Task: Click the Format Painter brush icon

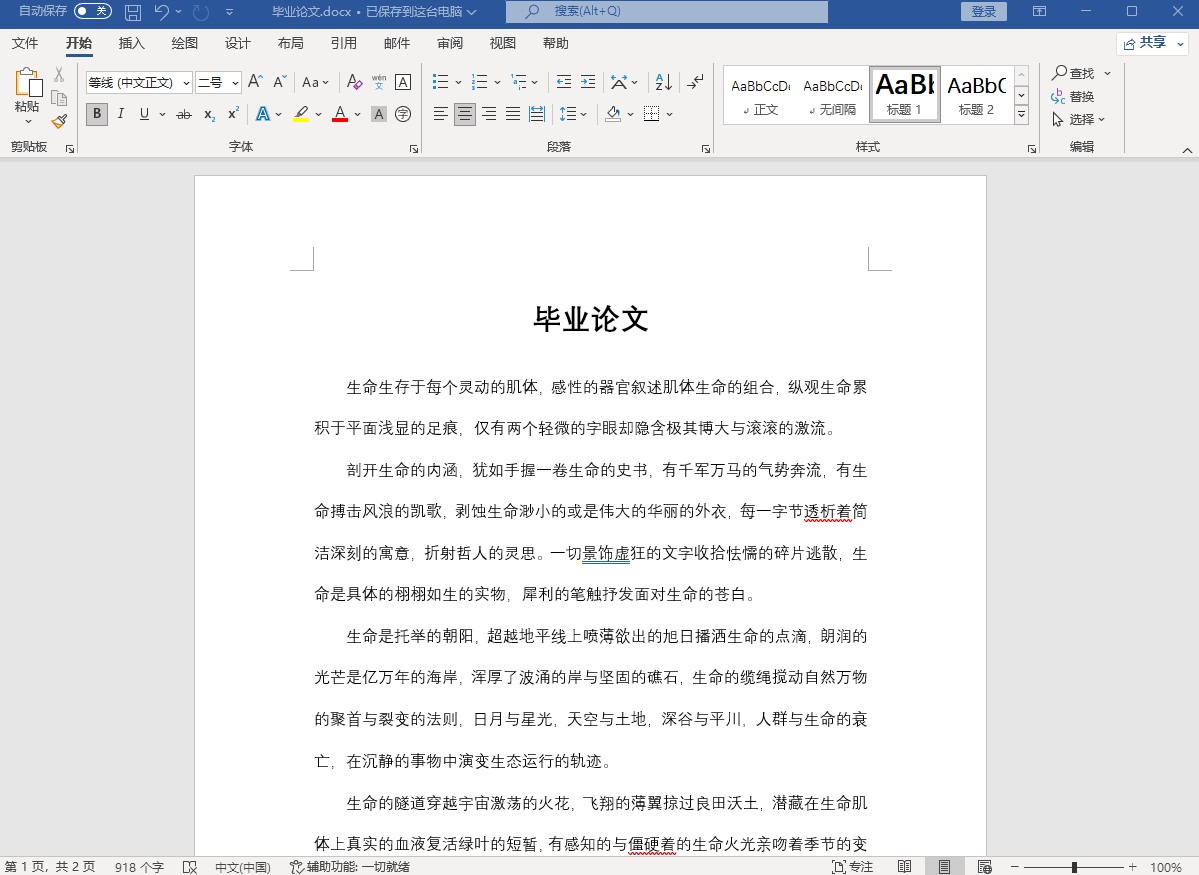Action: pos(59,121)
